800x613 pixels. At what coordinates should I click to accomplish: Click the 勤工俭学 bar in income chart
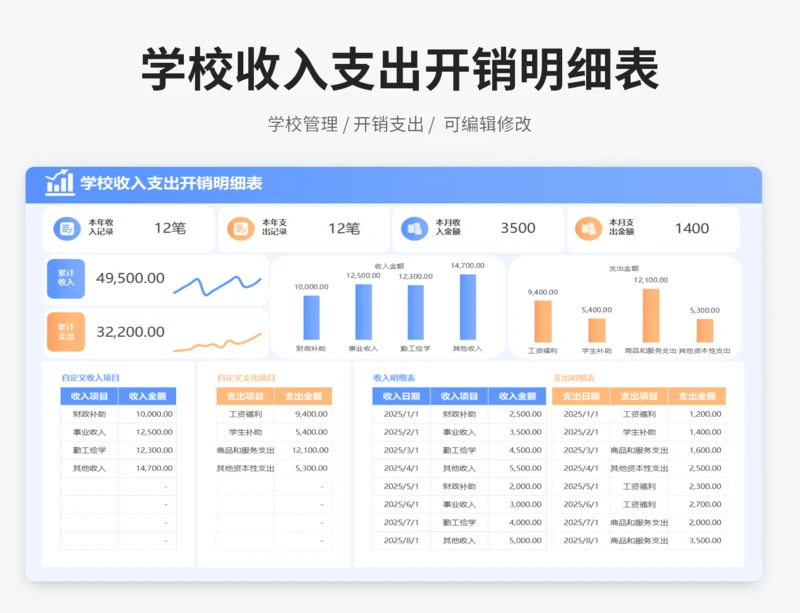(x=415, y=312)
